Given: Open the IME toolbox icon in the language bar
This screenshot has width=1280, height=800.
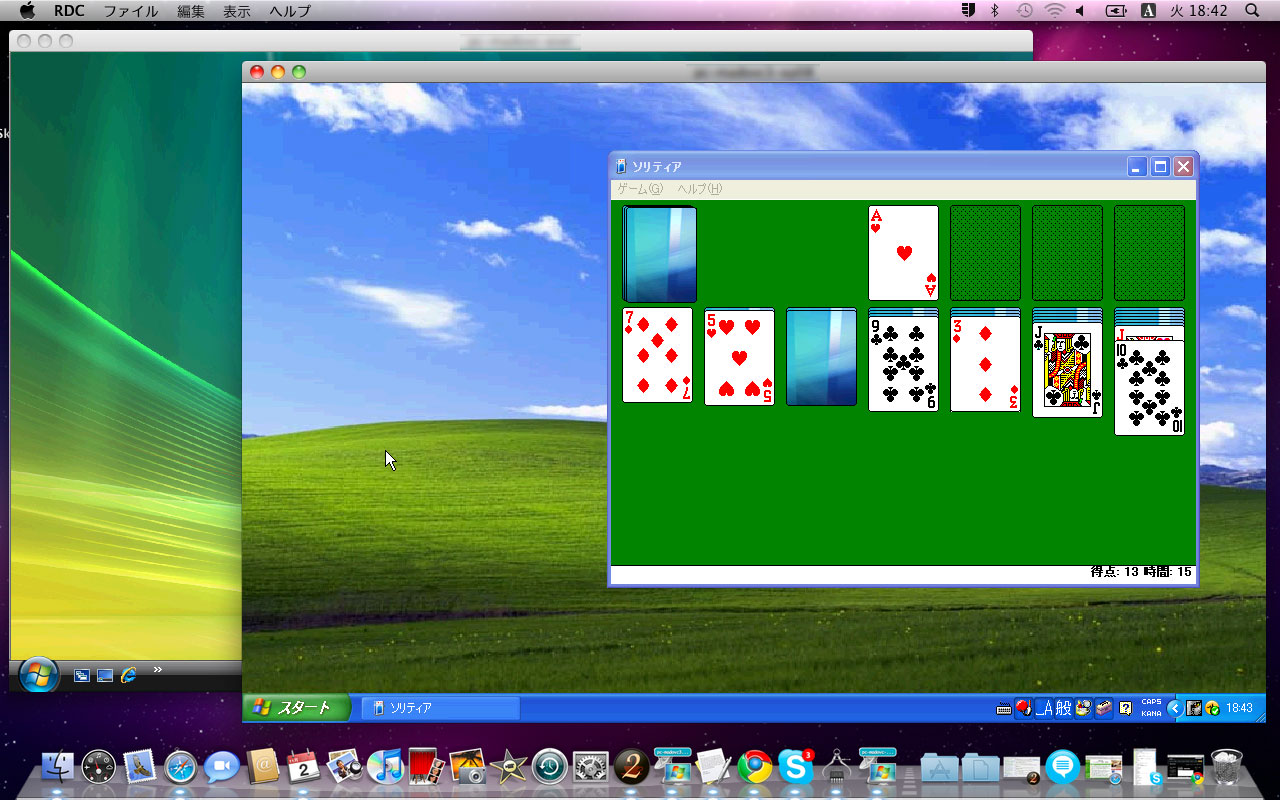Looking at the screenshot, I should pos(1103,708).
